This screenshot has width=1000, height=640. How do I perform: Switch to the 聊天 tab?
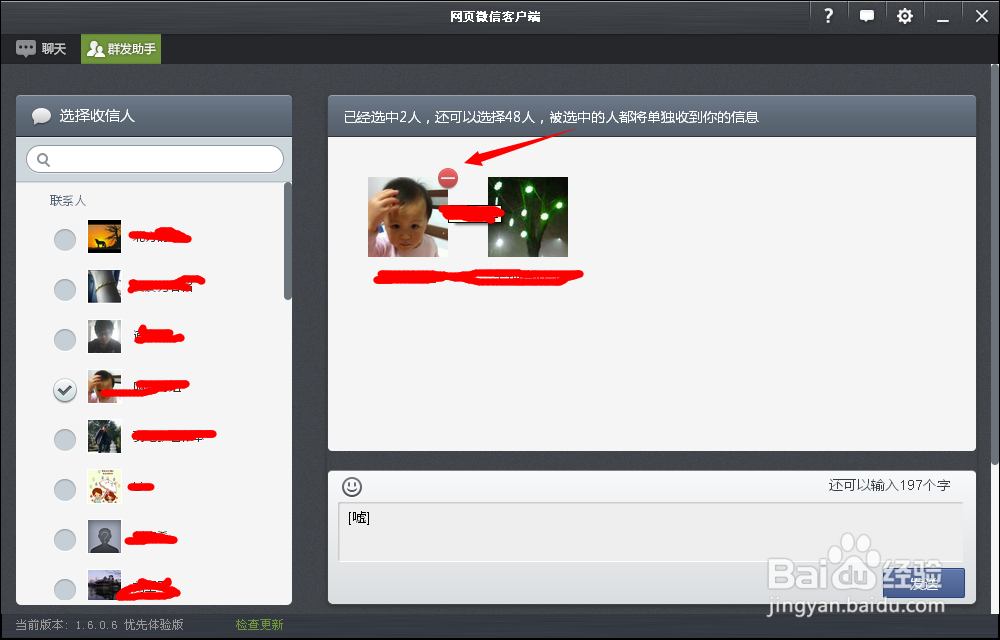pos(40,47)
